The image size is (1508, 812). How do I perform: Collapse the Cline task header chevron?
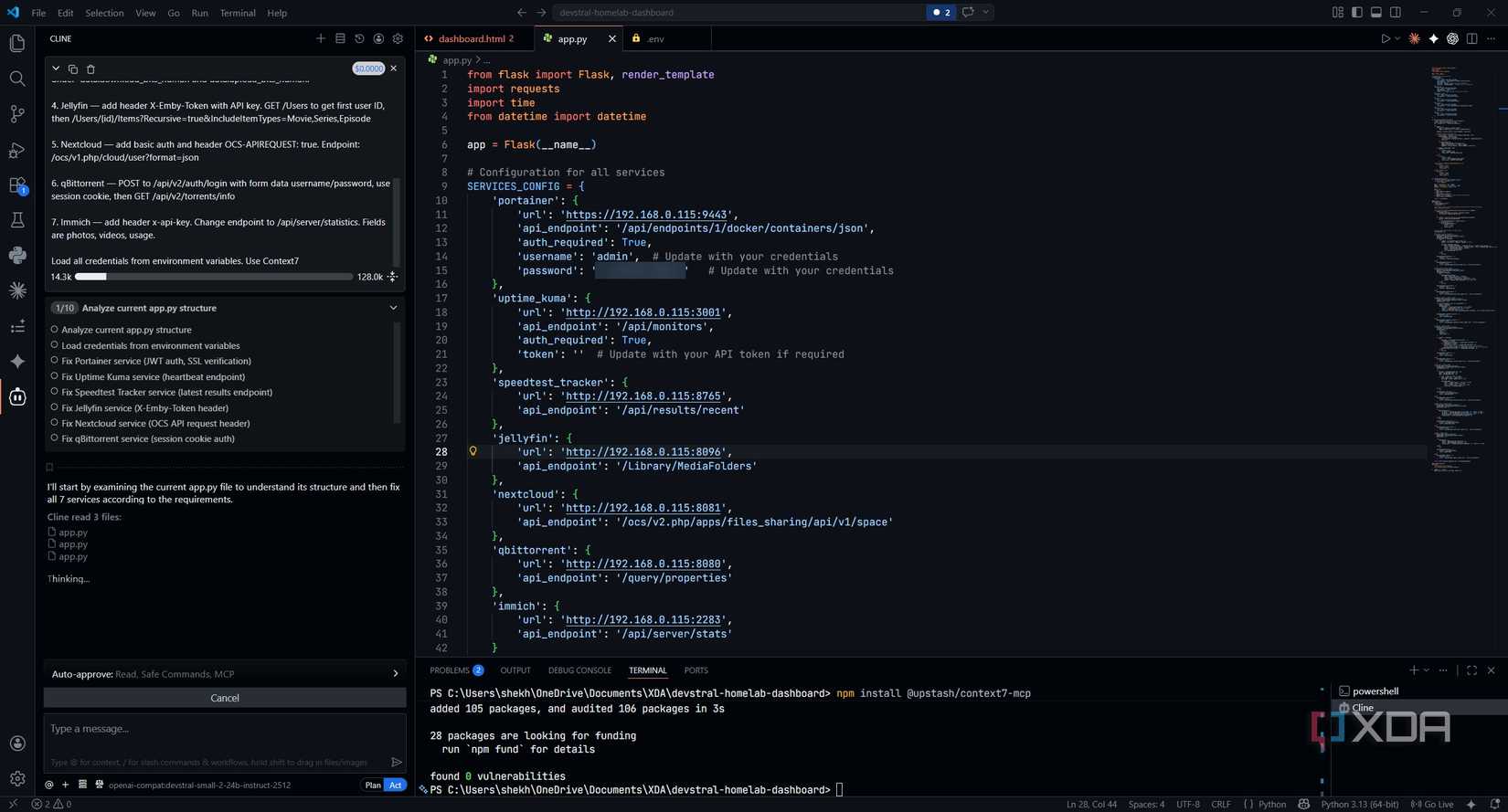coord(56,69)
